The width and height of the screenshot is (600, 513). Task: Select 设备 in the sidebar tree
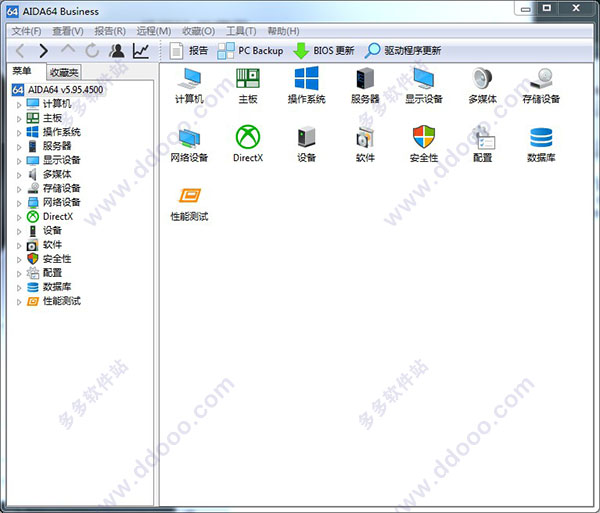(x=52, y=231)
